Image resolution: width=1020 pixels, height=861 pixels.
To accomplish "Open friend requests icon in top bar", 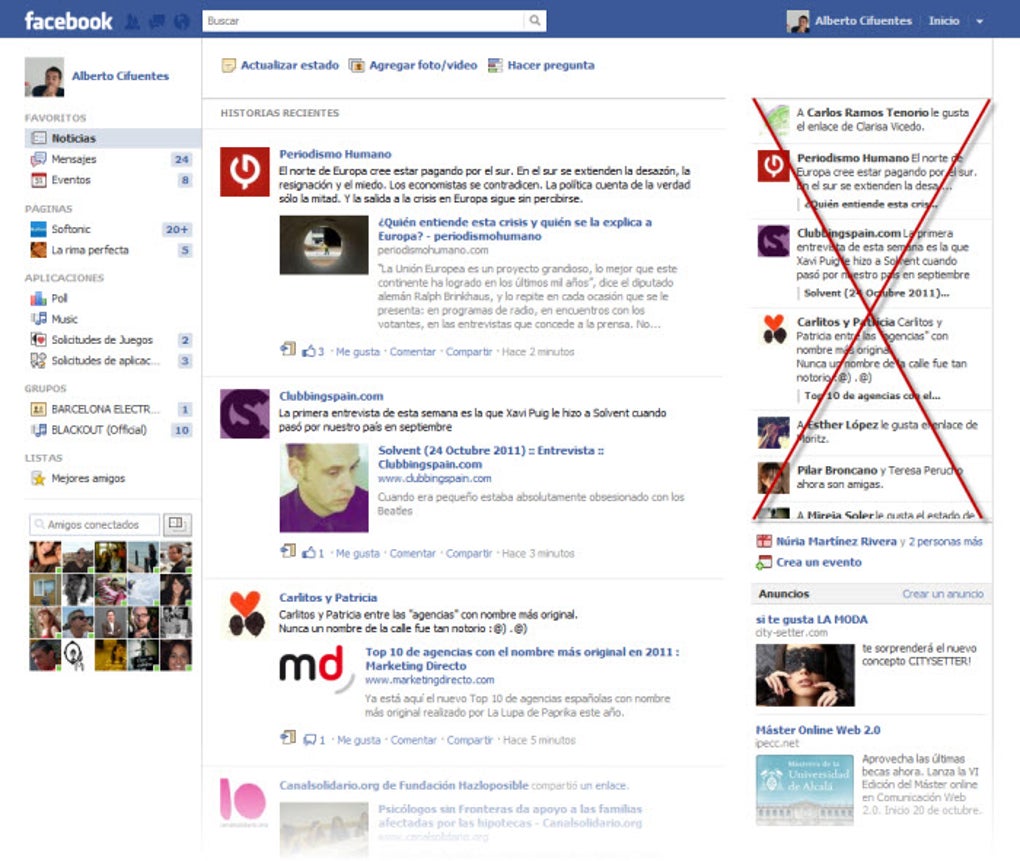I will click(131, 22).
